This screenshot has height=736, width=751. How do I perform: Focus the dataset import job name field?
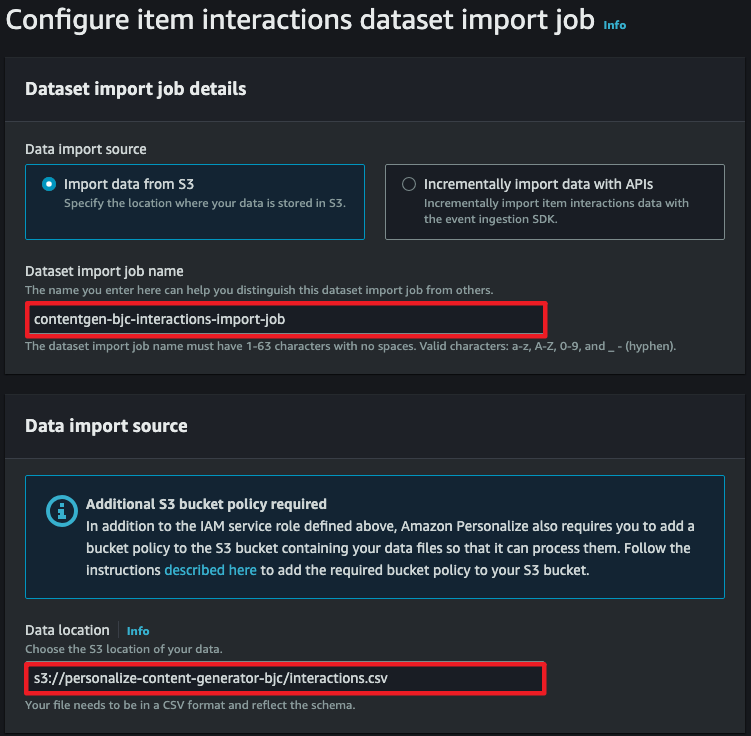[286, 319]
